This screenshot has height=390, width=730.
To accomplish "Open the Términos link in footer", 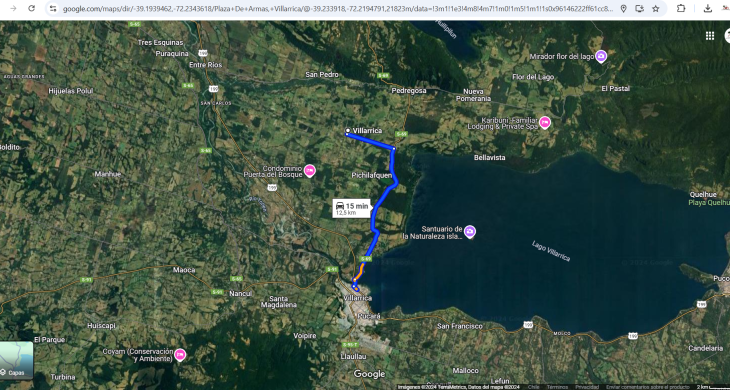I will point(557,387).
